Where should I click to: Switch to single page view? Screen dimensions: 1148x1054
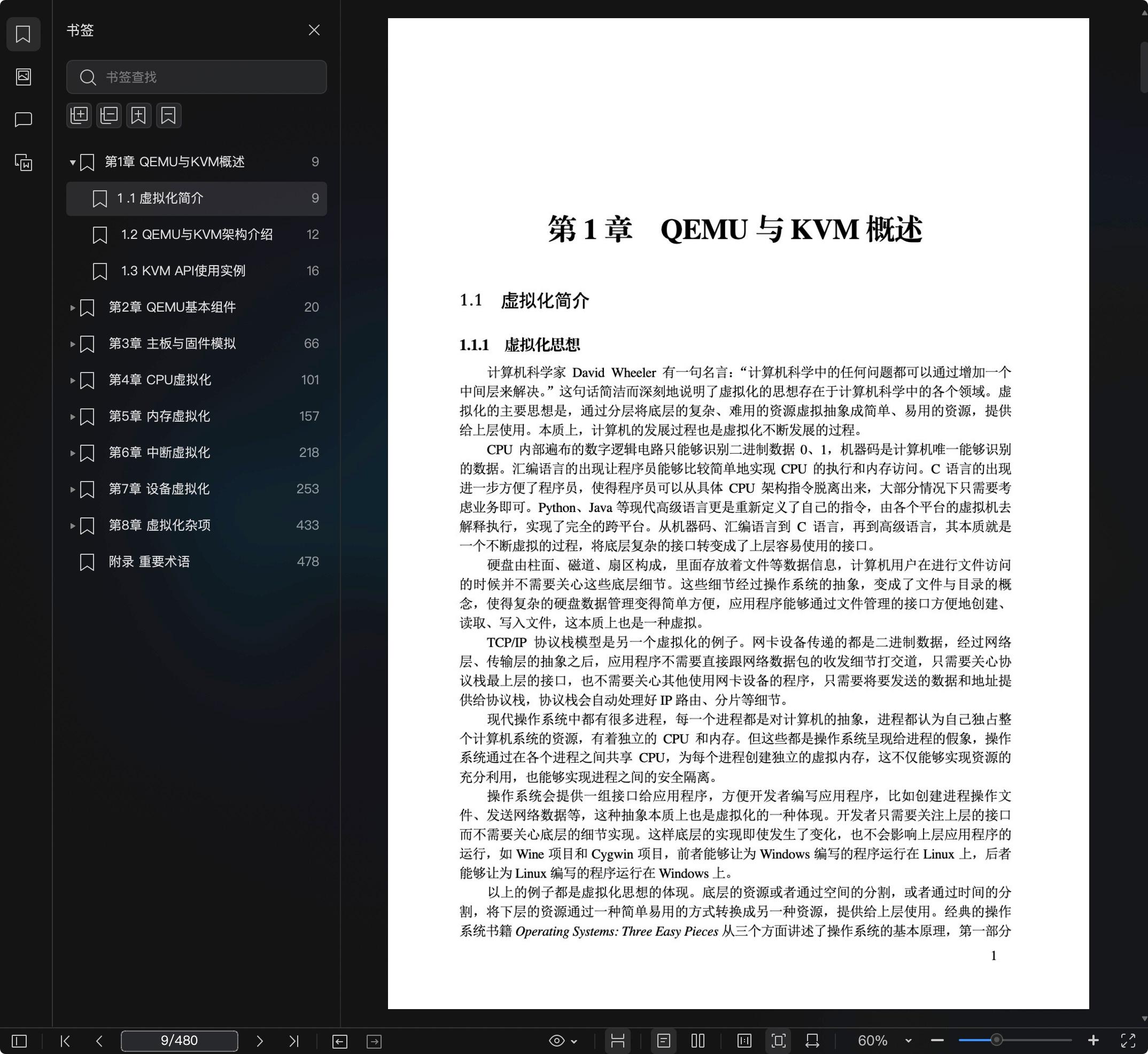[663, 1041]
